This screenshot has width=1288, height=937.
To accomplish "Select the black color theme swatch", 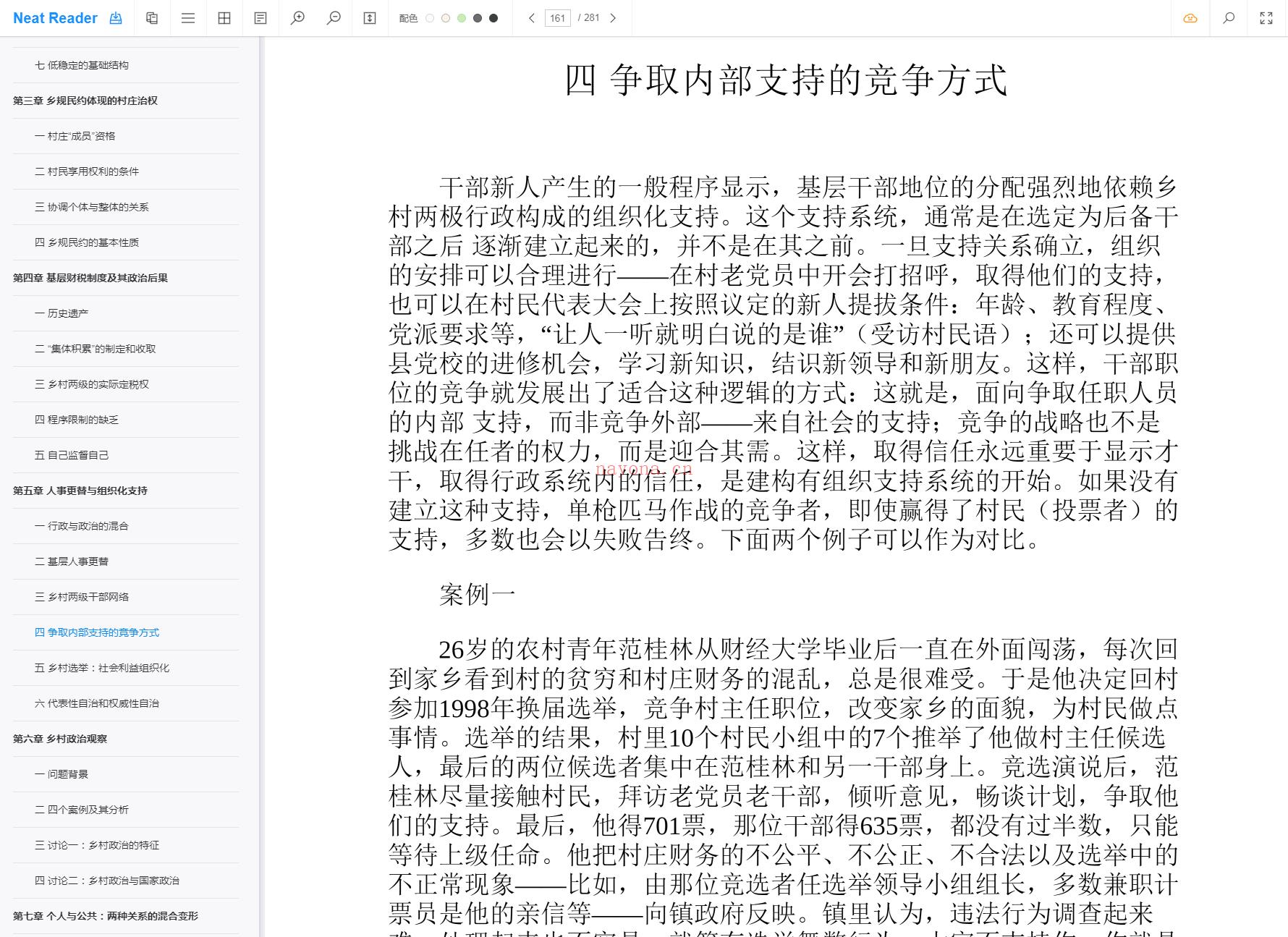I will 493,18.
